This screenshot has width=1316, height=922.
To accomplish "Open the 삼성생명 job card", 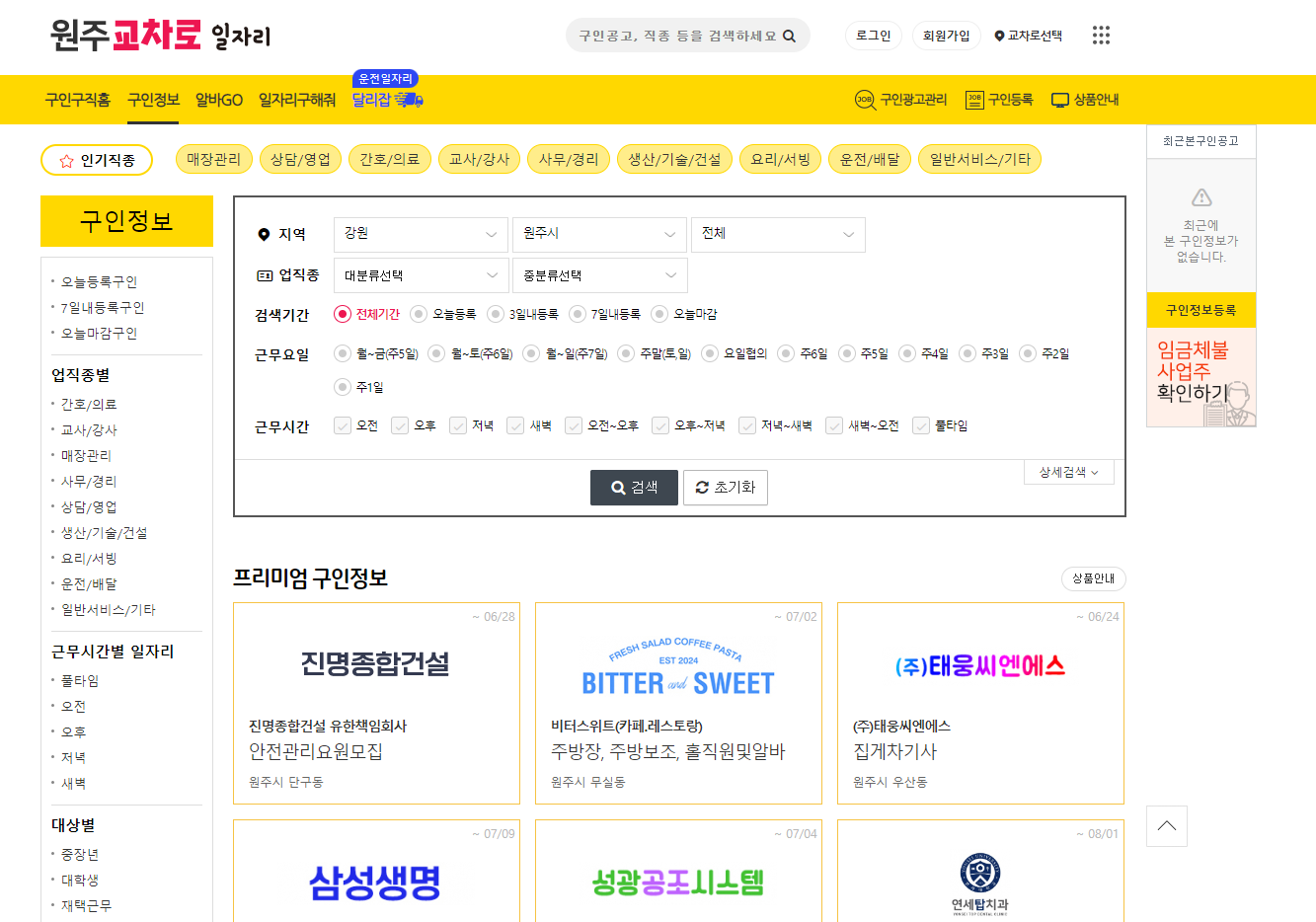I will coord(376,871).
